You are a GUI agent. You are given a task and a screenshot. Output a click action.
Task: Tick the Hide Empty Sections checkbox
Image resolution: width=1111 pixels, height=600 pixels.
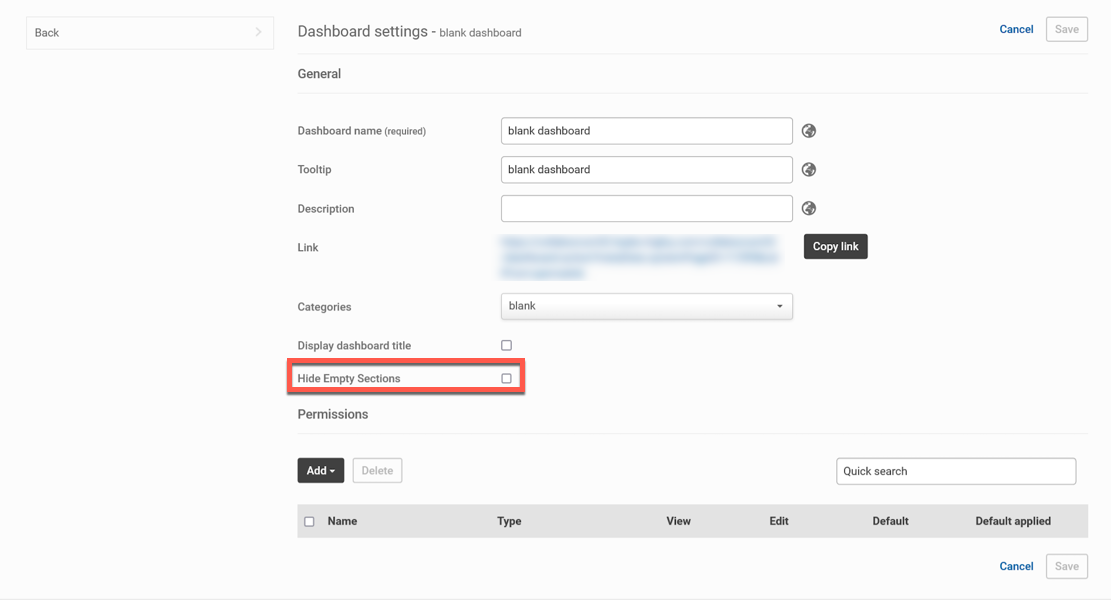[x=506, y=379]
